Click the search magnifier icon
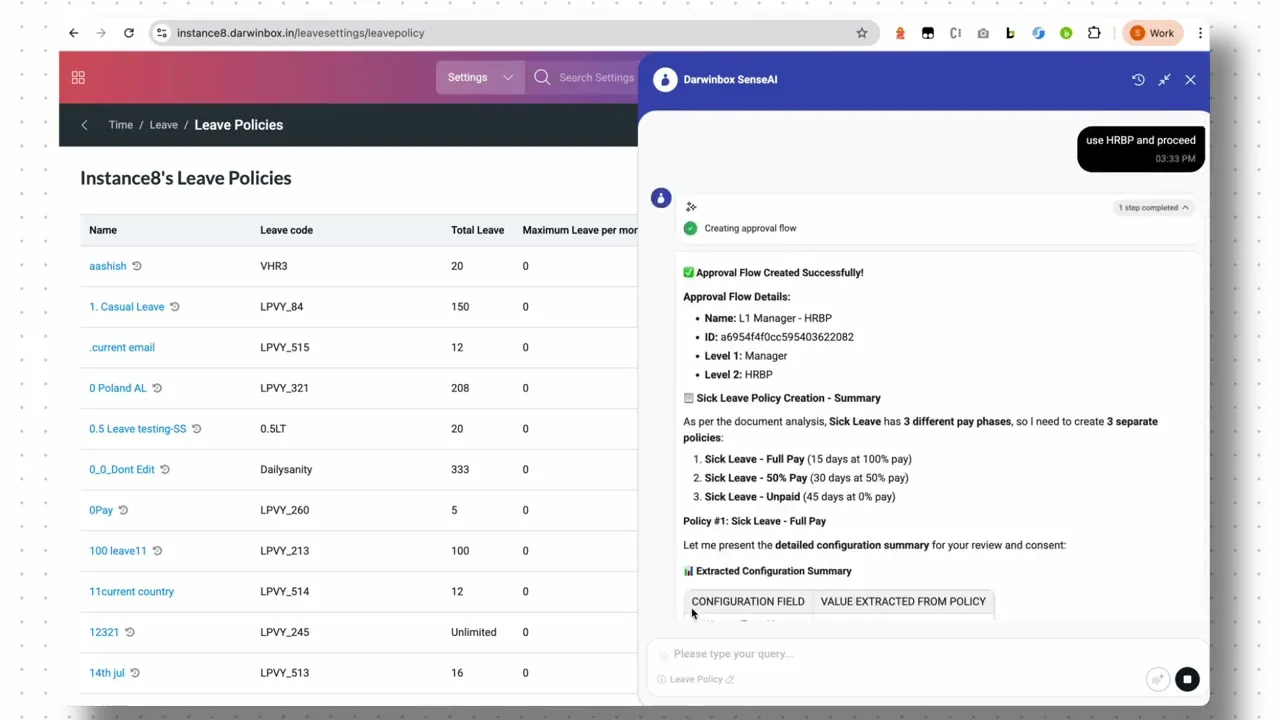The height and width of the screenshot is (720, 1280). (542, 77)
